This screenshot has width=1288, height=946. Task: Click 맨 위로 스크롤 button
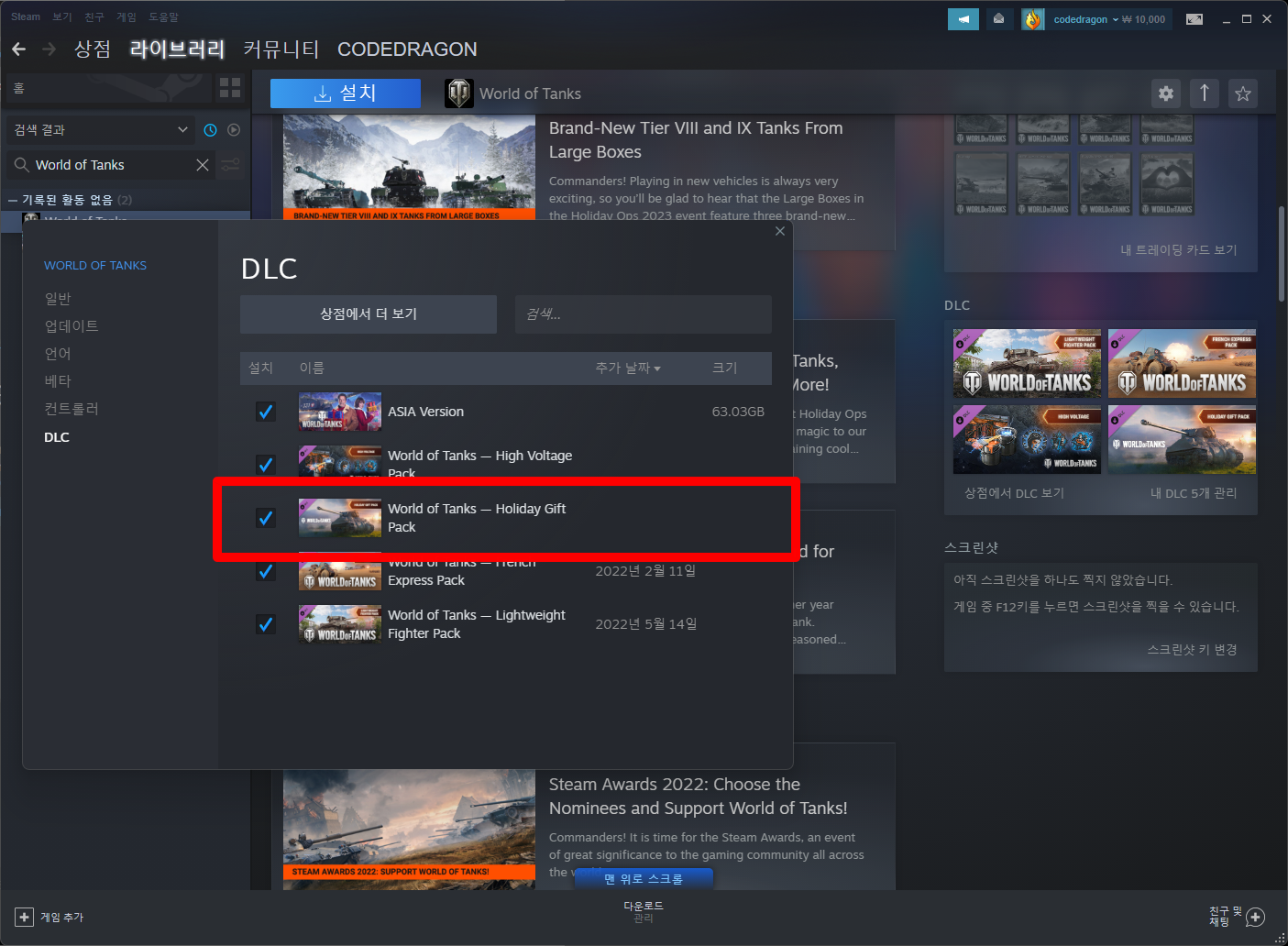pyautogui.click(x=644, y=879)
